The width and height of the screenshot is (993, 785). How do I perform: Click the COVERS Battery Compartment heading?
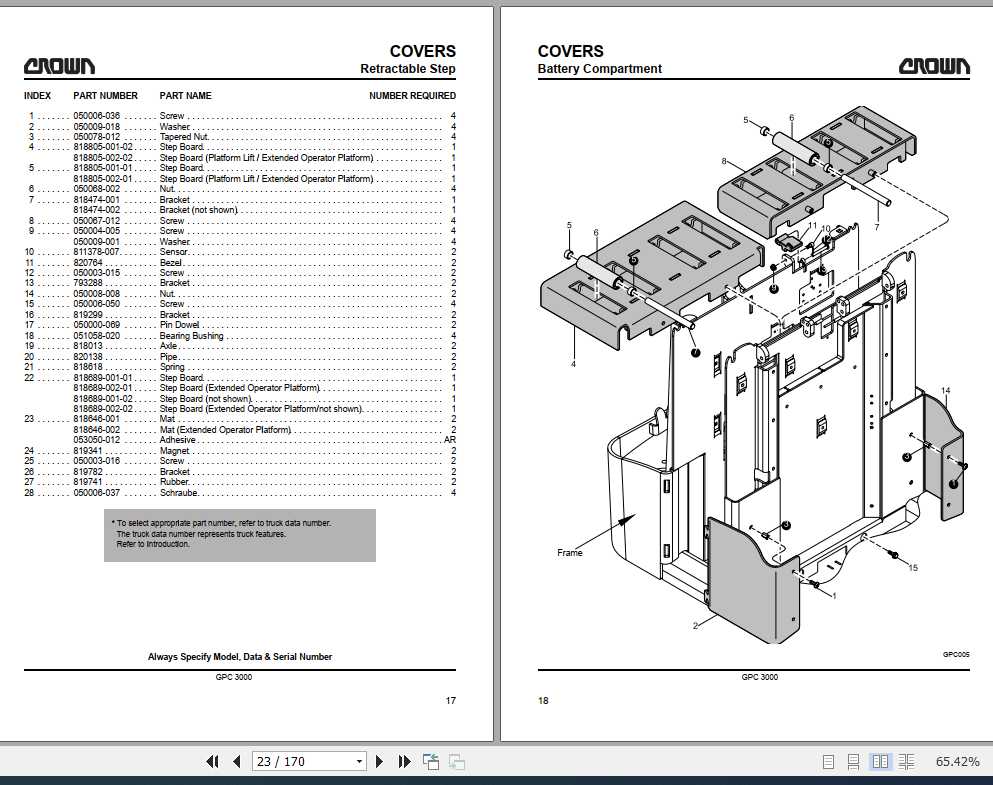(x=599, y=60)
